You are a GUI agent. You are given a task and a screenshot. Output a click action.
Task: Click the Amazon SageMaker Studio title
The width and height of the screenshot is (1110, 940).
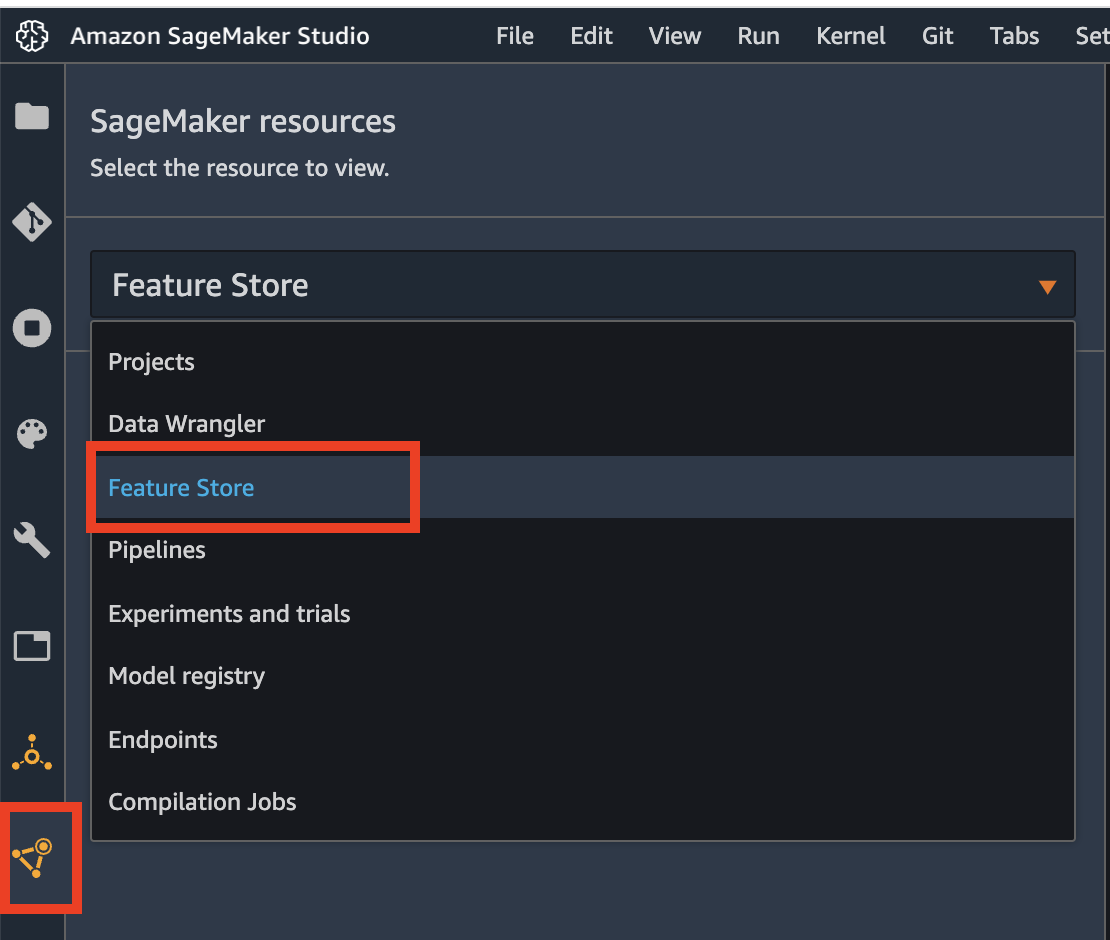(219, 36)
